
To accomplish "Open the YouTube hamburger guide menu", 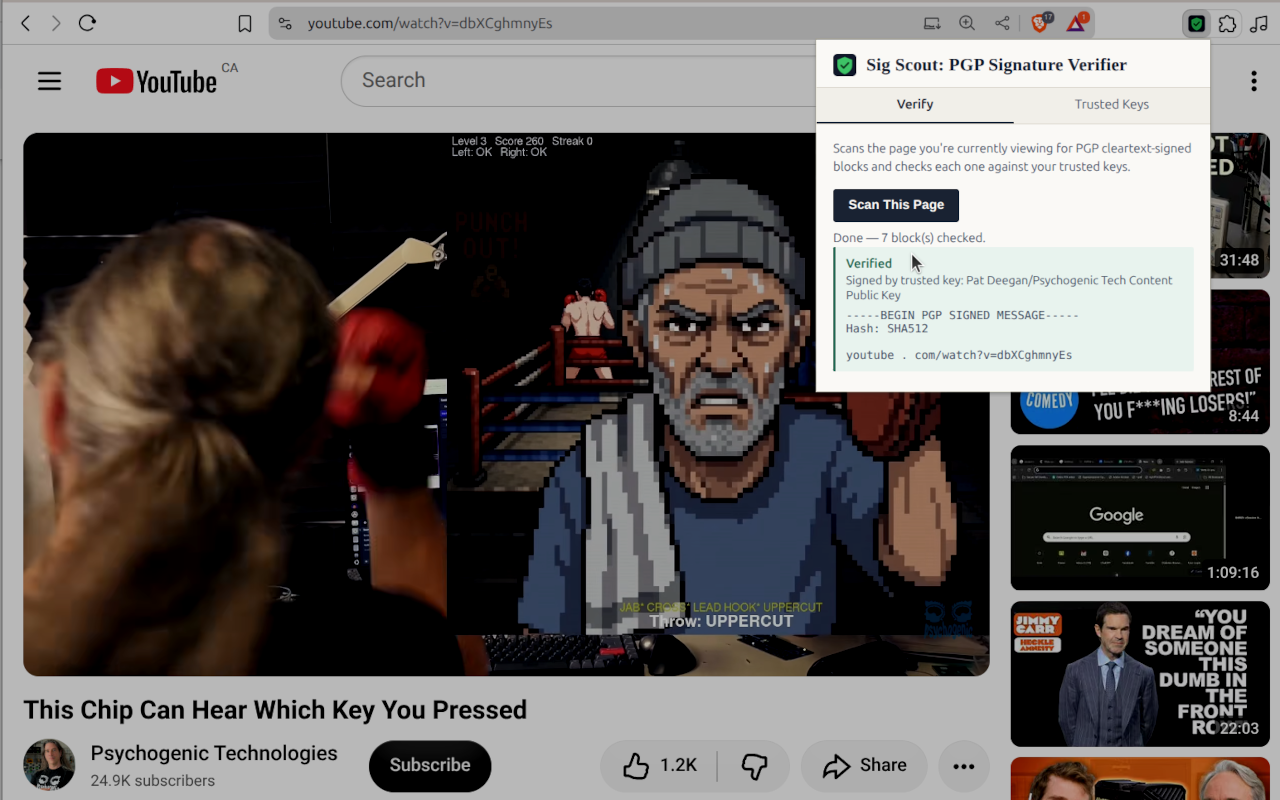I will tap(50, 81).
